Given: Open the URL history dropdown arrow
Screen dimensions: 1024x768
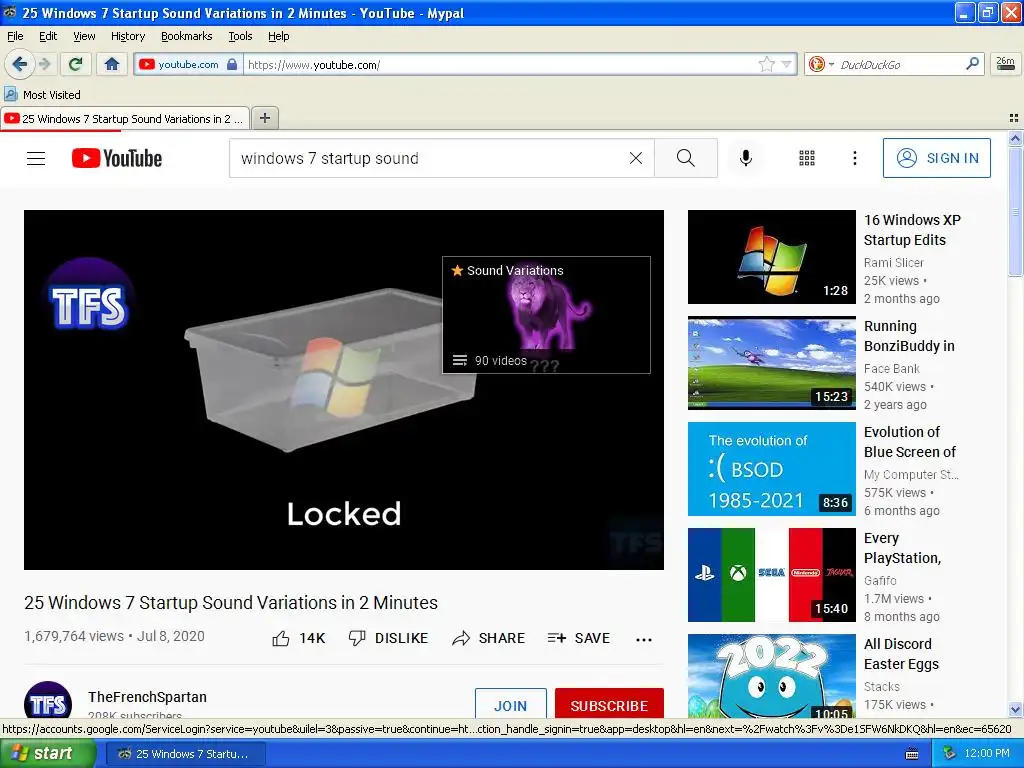Looking at the screenshot, I should click(x=786, y=64).
